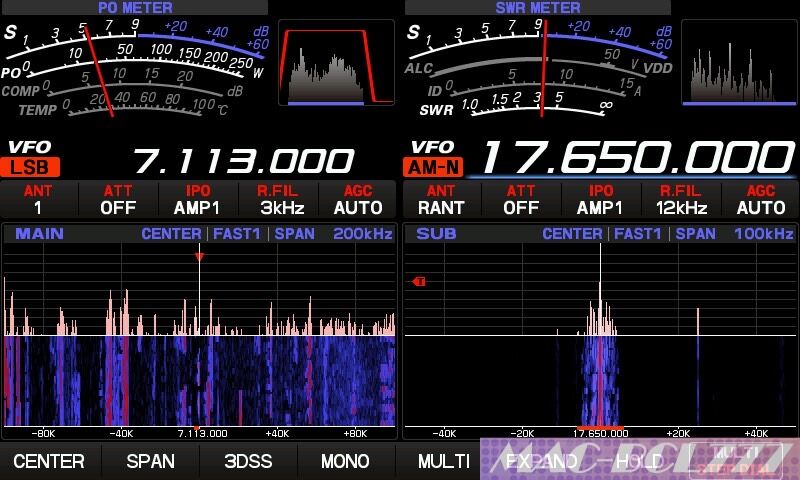Tap the PO METER label on main side
This screenshot has width=800, height=480.
[135, 7]
